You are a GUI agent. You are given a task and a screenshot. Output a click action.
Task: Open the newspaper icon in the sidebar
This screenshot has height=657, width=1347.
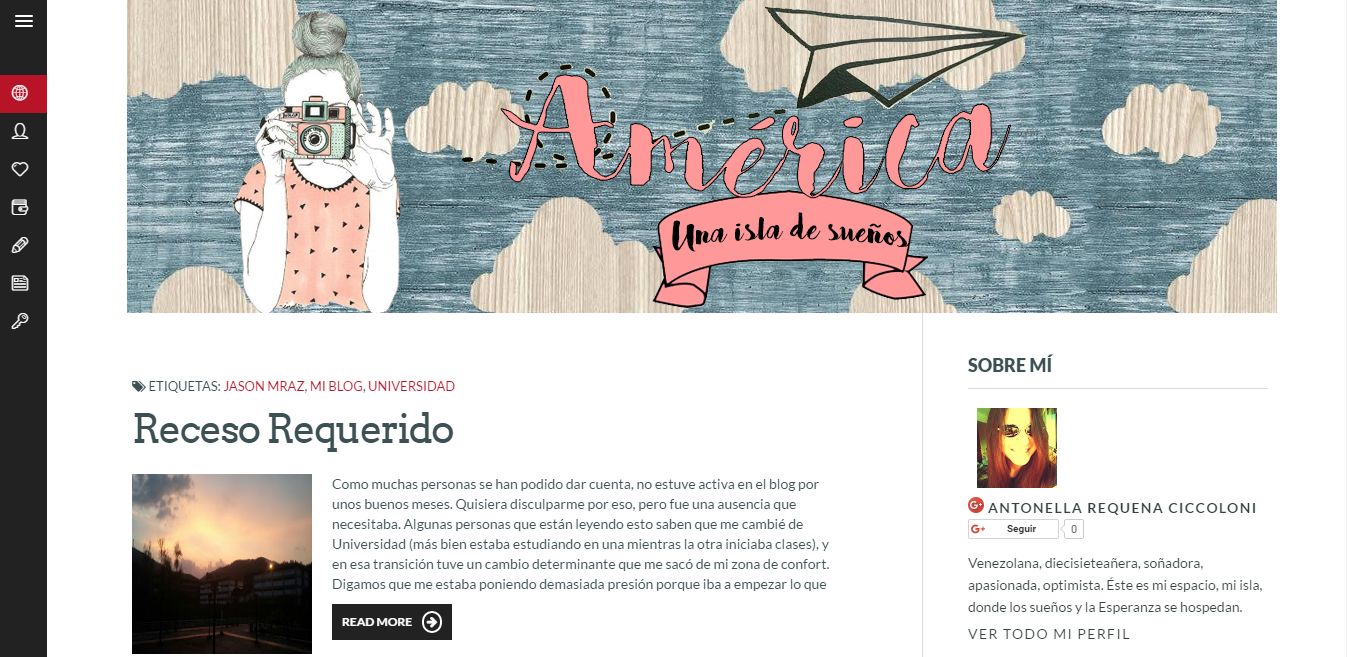point(20,283)
